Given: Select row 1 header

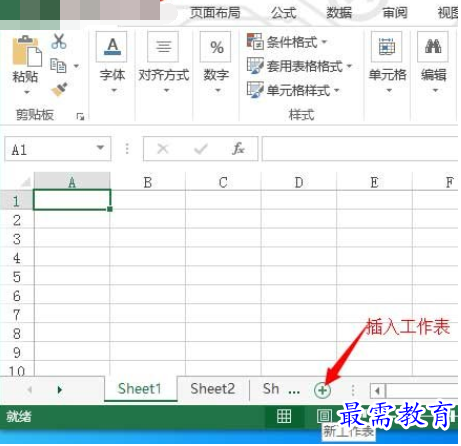Looking at the screenshot, I should [x=17, y=201].
